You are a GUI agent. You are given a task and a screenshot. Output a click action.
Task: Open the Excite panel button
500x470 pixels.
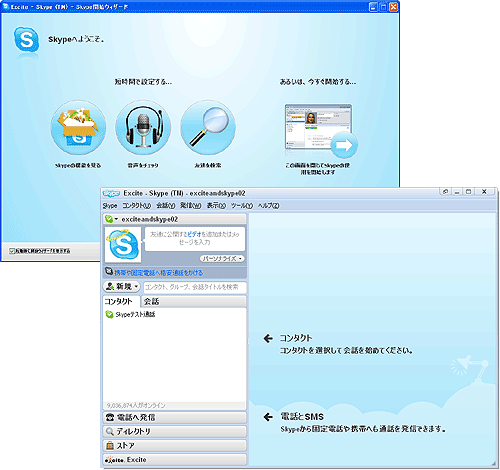click(175, 459)
